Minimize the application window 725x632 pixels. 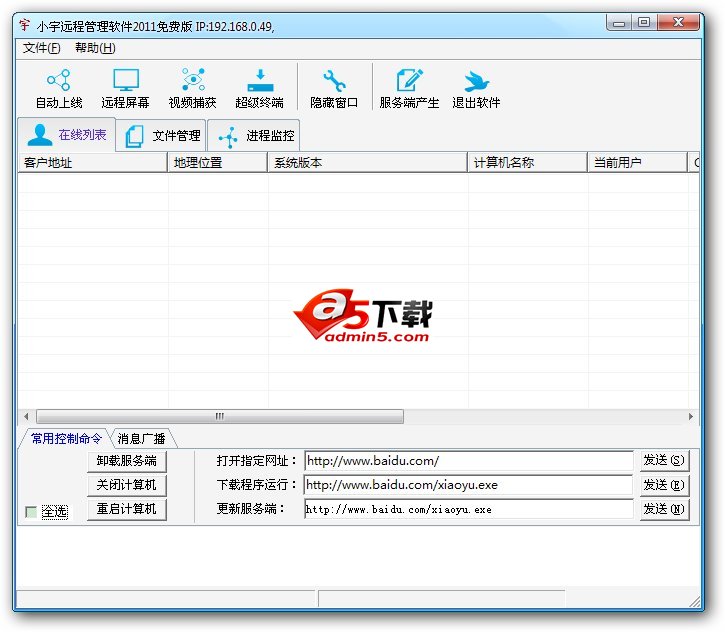point(619,23)
